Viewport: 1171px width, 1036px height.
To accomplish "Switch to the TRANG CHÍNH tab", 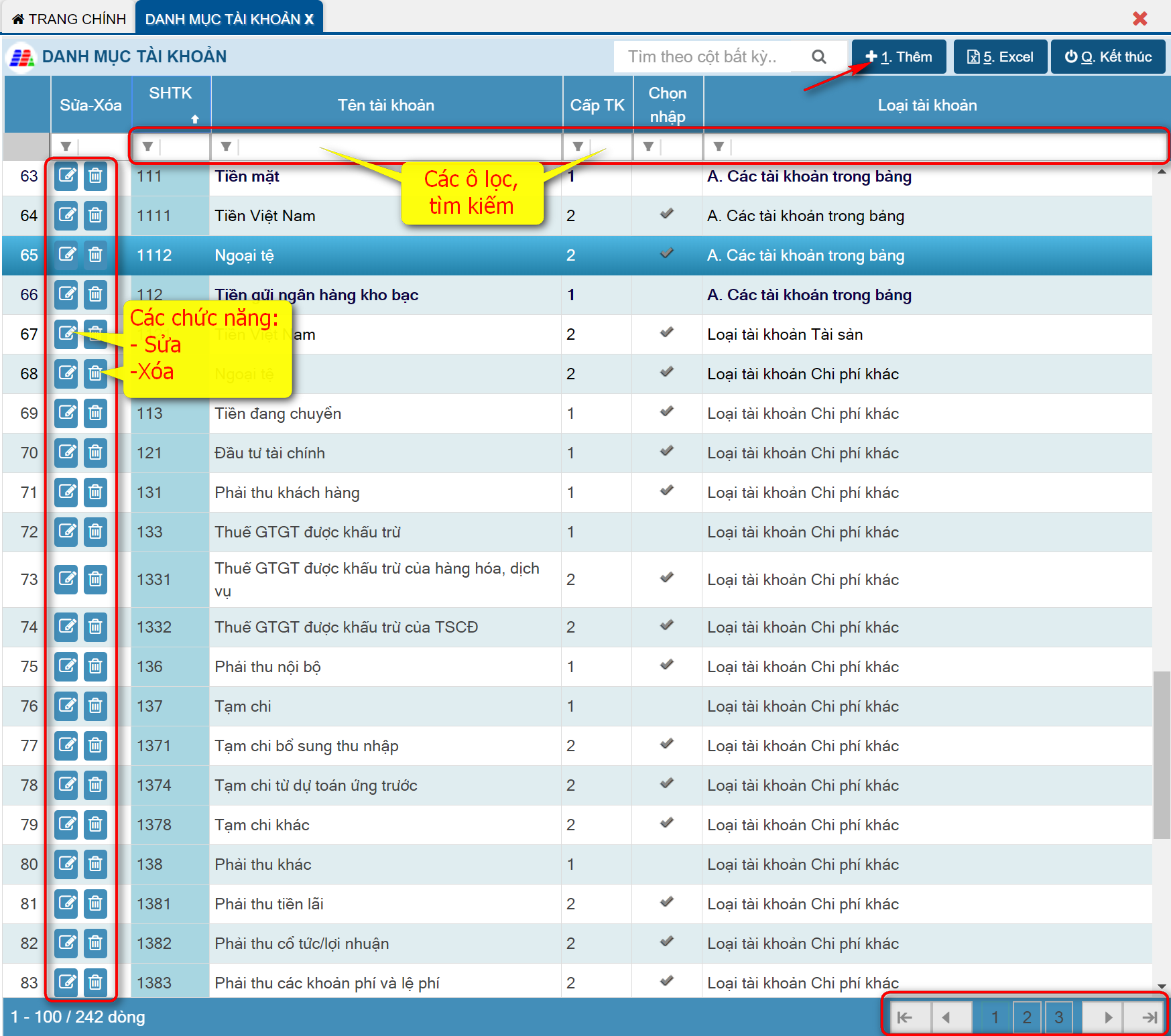I will point(69,19).
